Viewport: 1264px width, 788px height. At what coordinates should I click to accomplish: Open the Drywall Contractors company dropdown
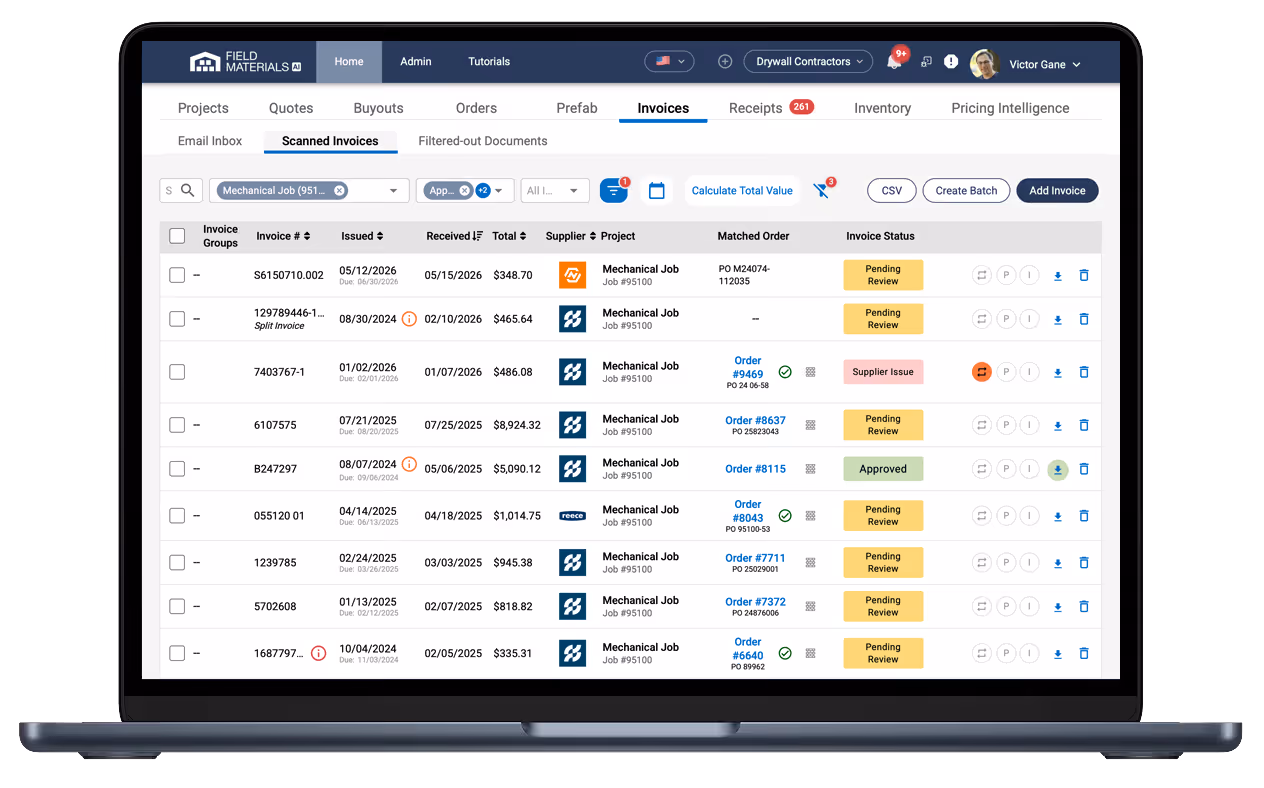pos(809,62)
